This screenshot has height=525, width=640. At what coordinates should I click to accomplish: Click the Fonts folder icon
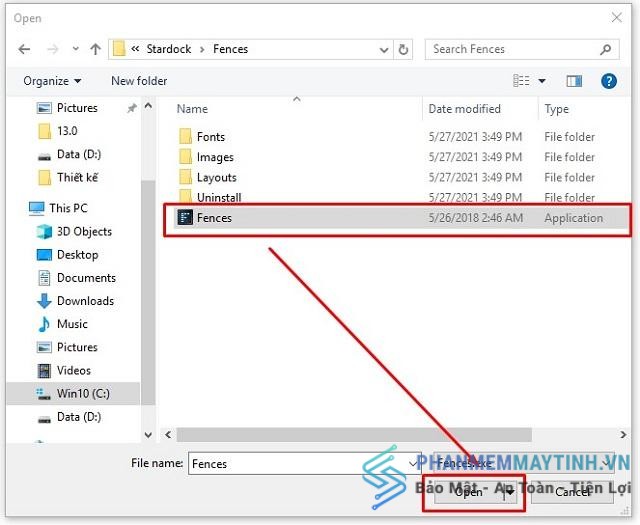pyautogui.click(x=185, y=136)
